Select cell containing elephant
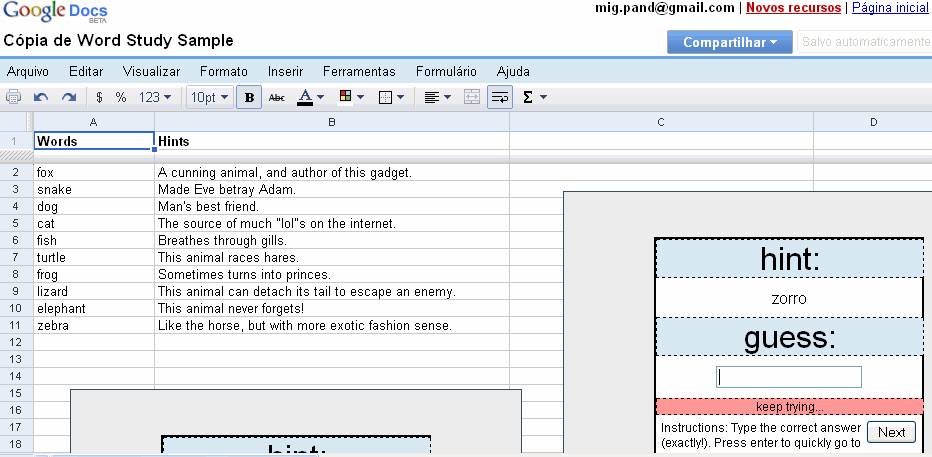 click(x=94, y=308)
